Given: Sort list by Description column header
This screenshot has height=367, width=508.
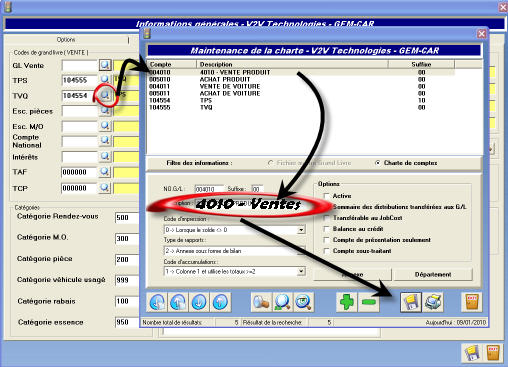Looking at the screenshot, I should [x=292, y=64].
